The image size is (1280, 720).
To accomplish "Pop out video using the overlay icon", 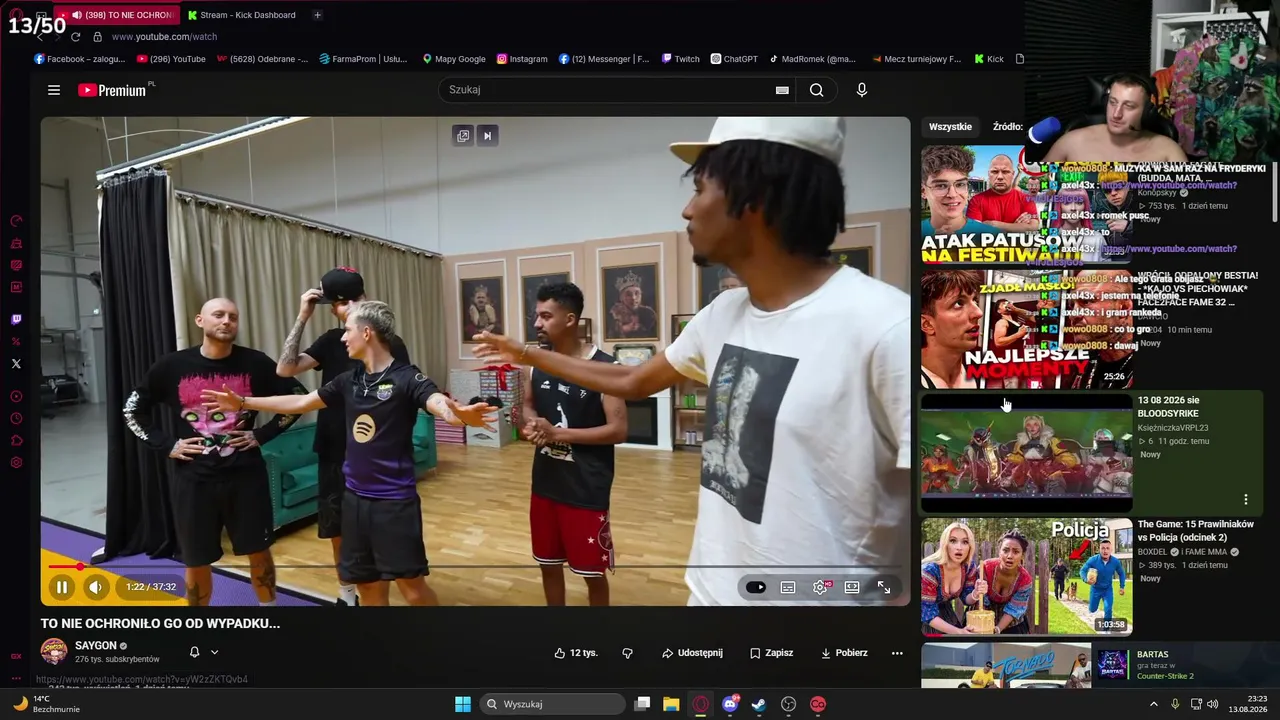I will [x=463, y=136].
